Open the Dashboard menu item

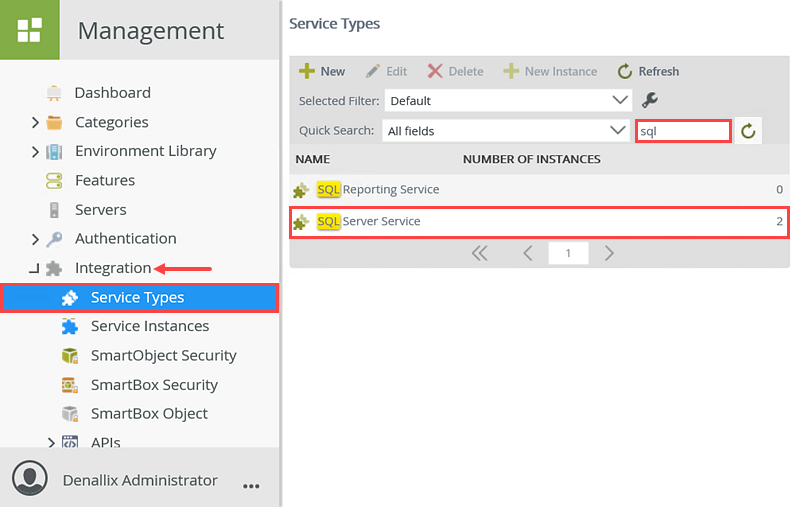113,93
